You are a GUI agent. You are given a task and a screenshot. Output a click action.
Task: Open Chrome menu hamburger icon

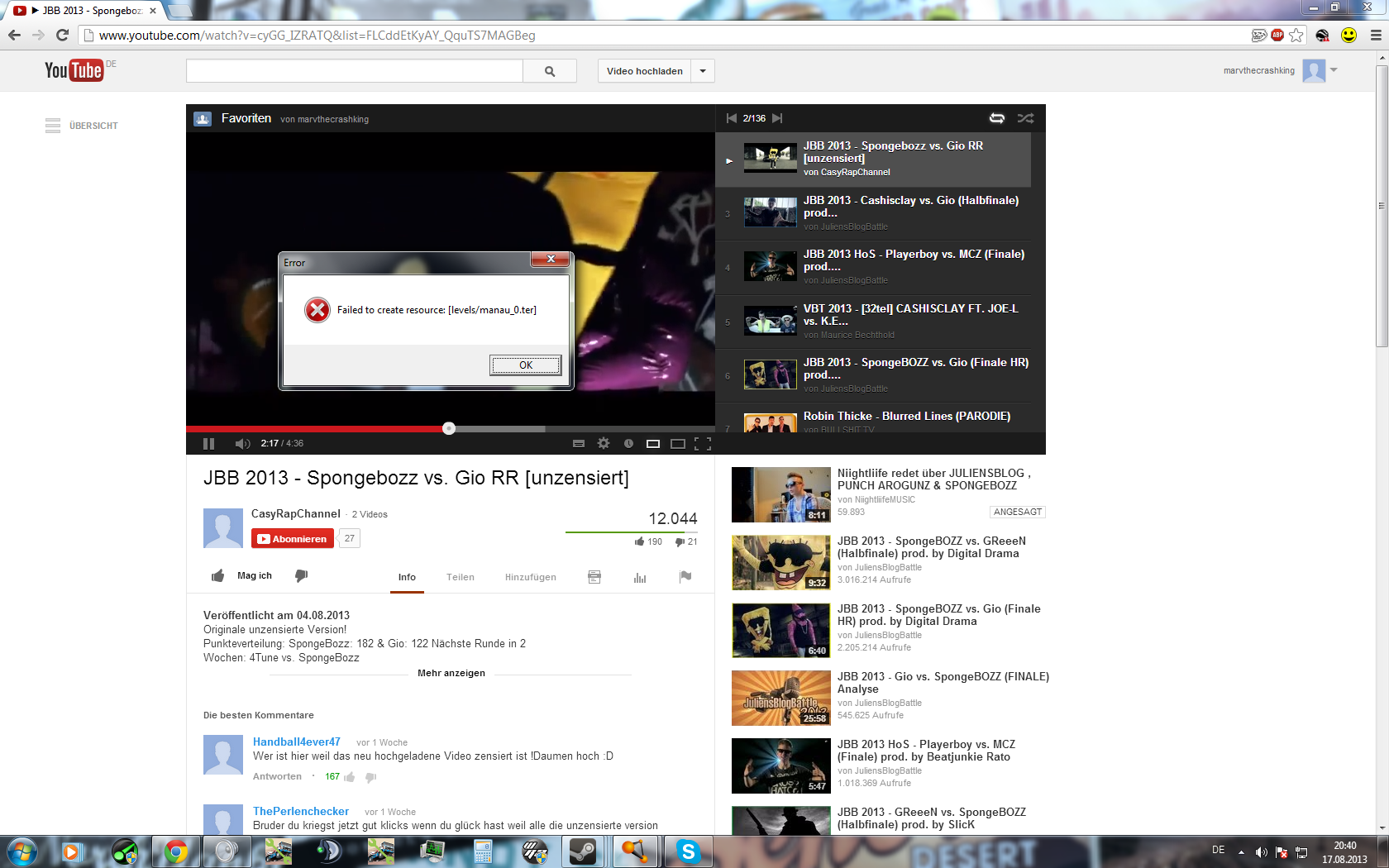(1376, 36)
